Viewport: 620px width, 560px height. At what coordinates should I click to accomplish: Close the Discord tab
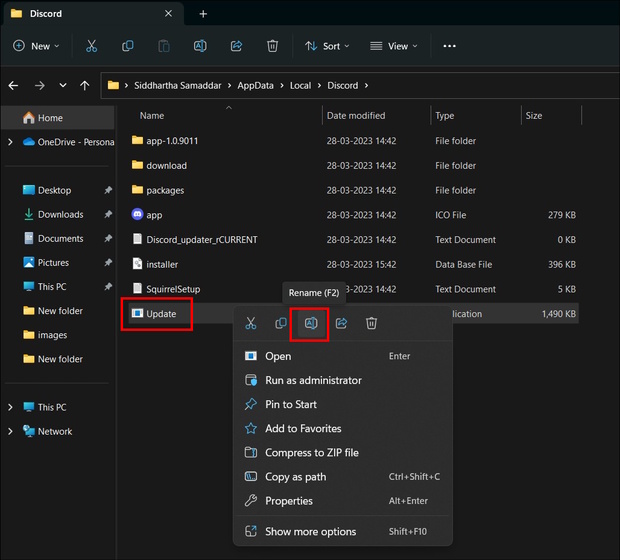pos(168,14)
